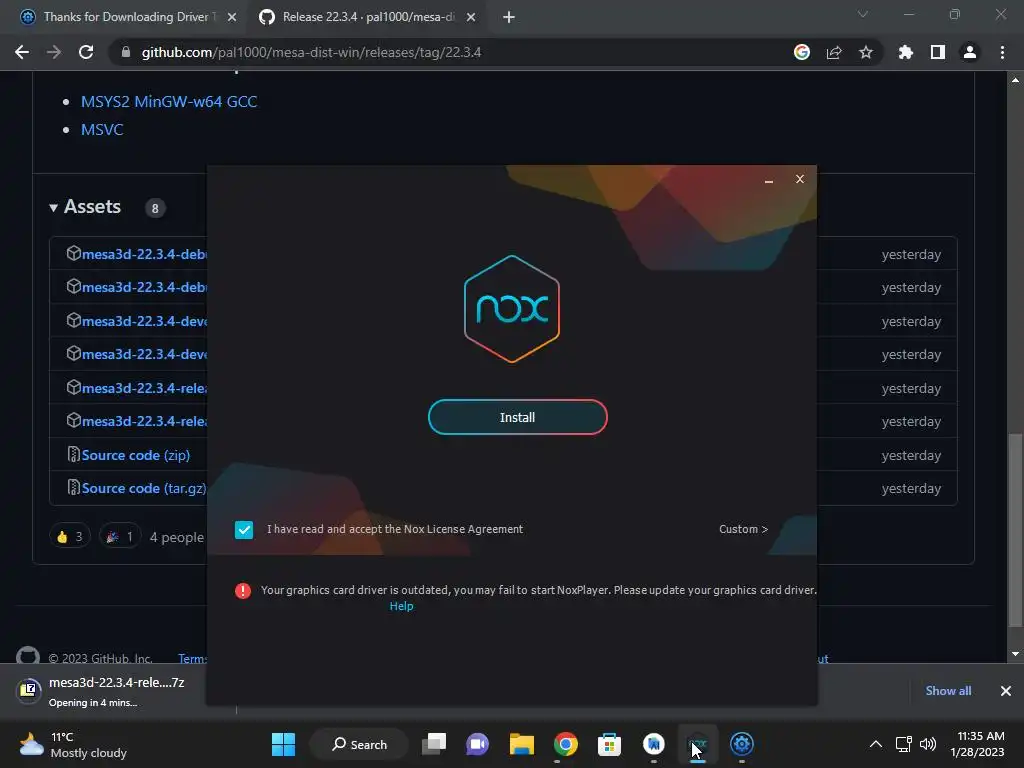Open the Chat app from taskbar
This screenshot has width=1024, height=768.
click(x=477, y=744)
